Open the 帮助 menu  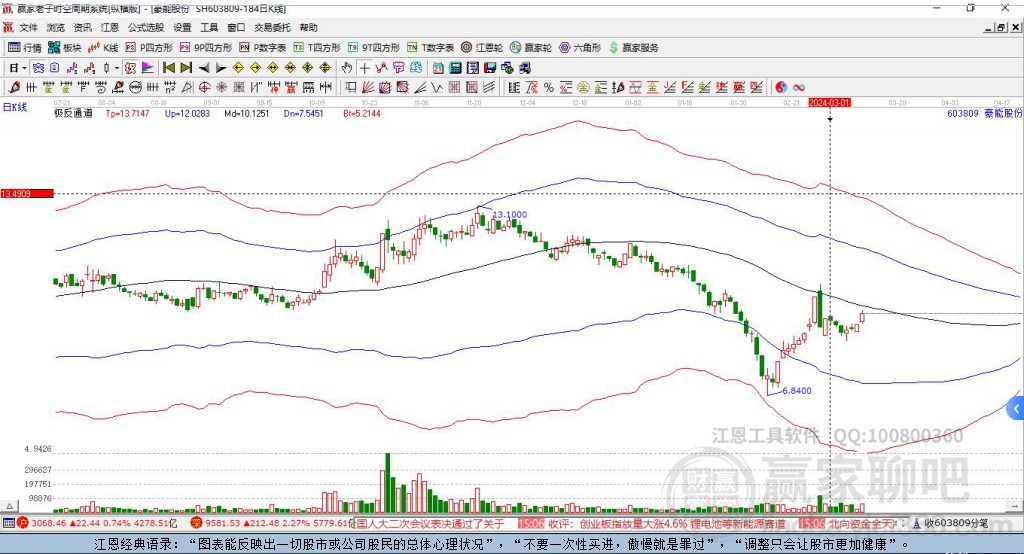(x=308, y=27)
